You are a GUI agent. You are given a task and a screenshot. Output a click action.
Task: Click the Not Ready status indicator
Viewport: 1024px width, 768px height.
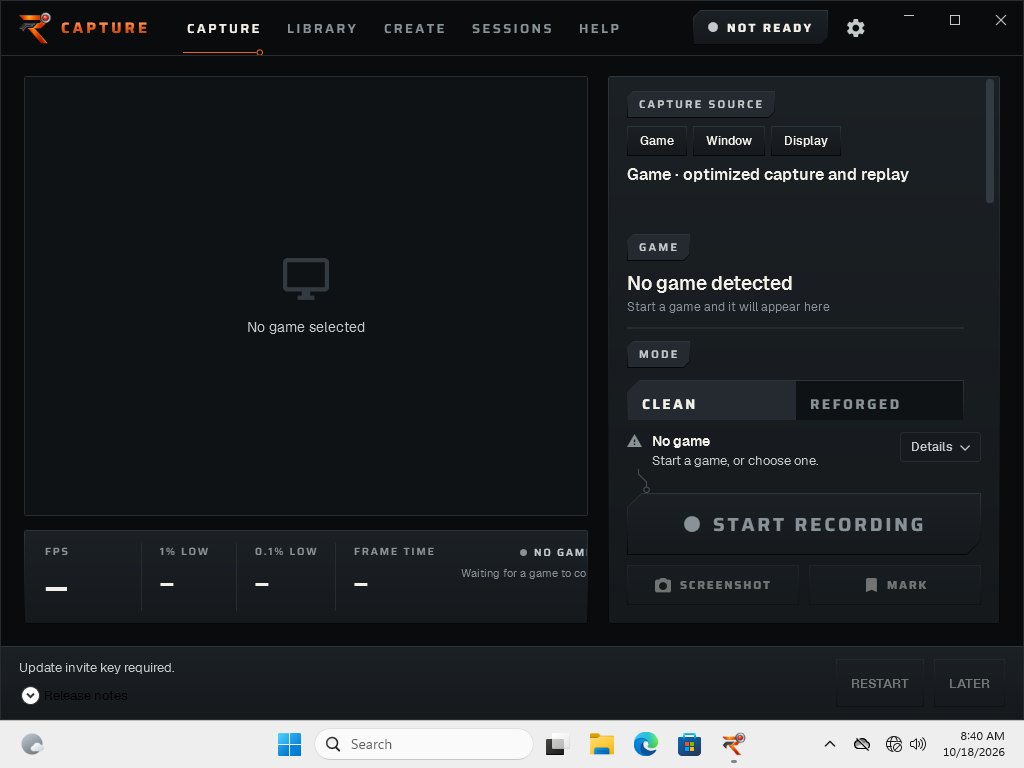pyautogui.click(x=760, y=27)
